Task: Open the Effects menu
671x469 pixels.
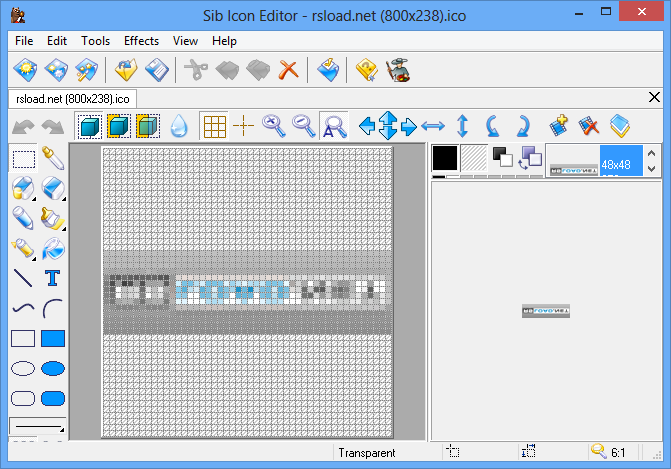Action: coord(141,41)
